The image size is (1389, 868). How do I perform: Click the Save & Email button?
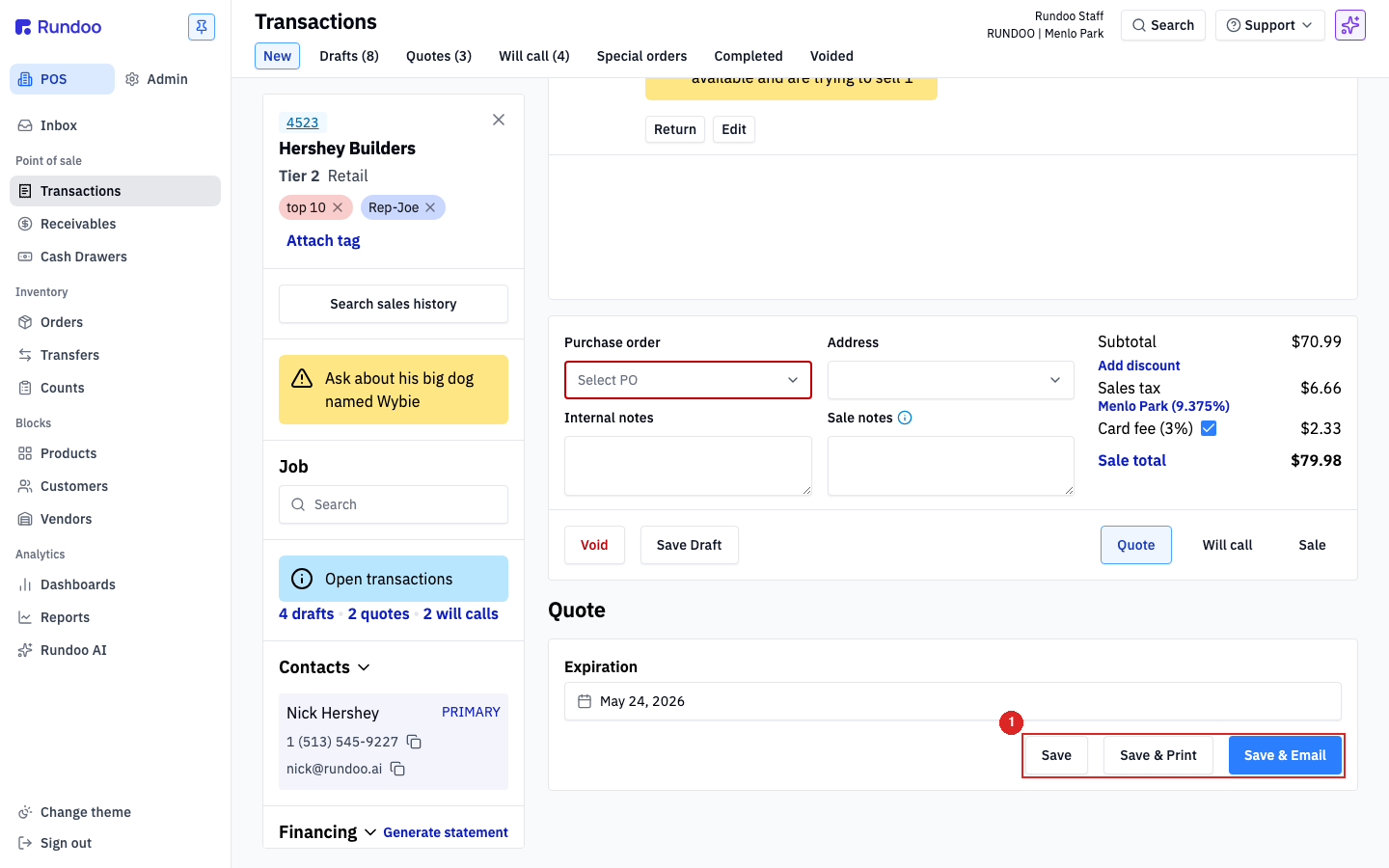(x=1285, y=755)
